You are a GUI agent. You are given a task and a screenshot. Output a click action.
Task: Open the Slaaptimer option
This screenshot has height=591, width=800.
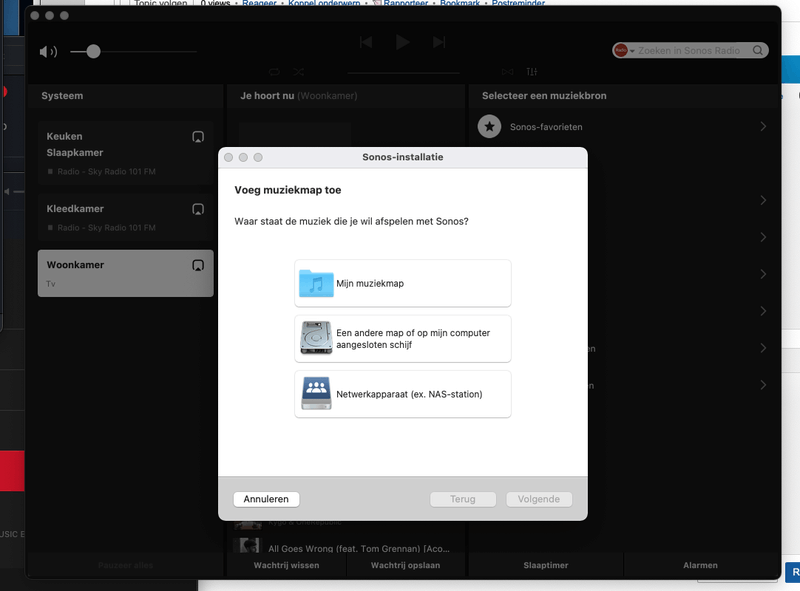click(546, 565)
